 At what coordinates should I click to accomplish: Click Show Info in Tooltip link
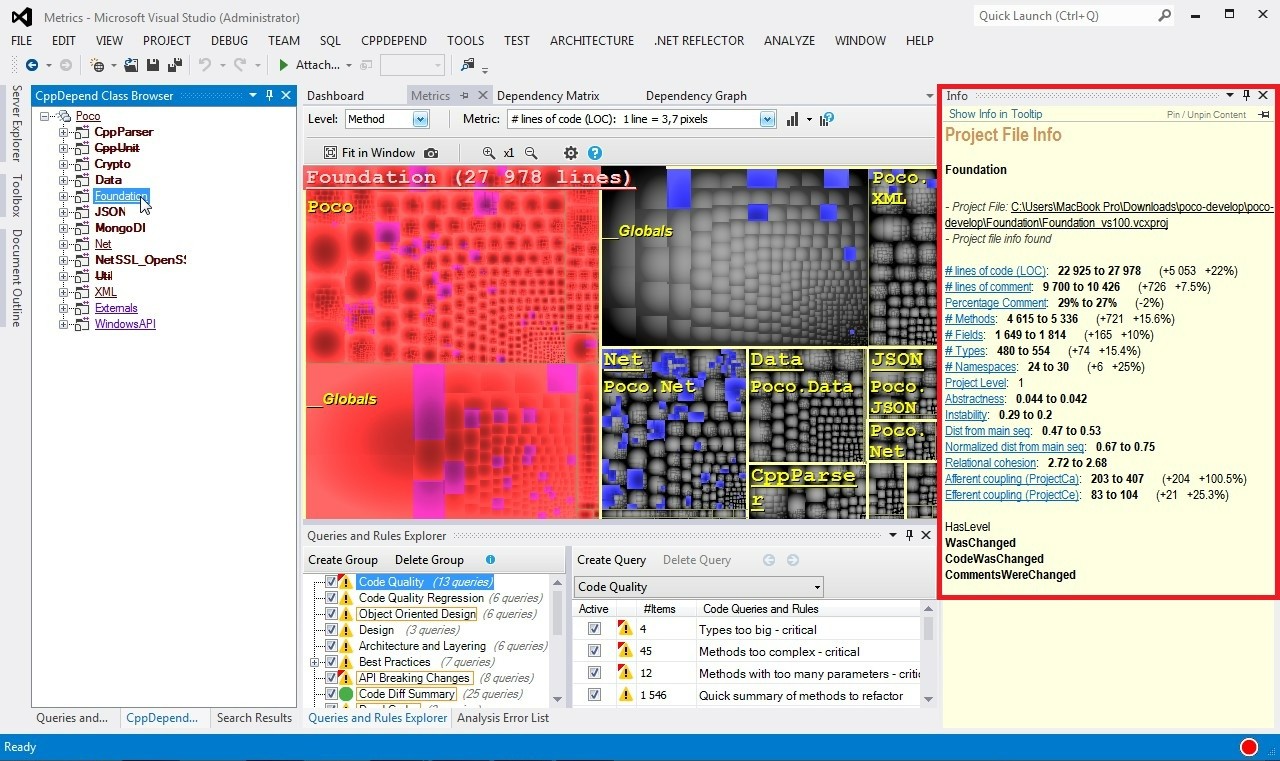click(995, 115)
